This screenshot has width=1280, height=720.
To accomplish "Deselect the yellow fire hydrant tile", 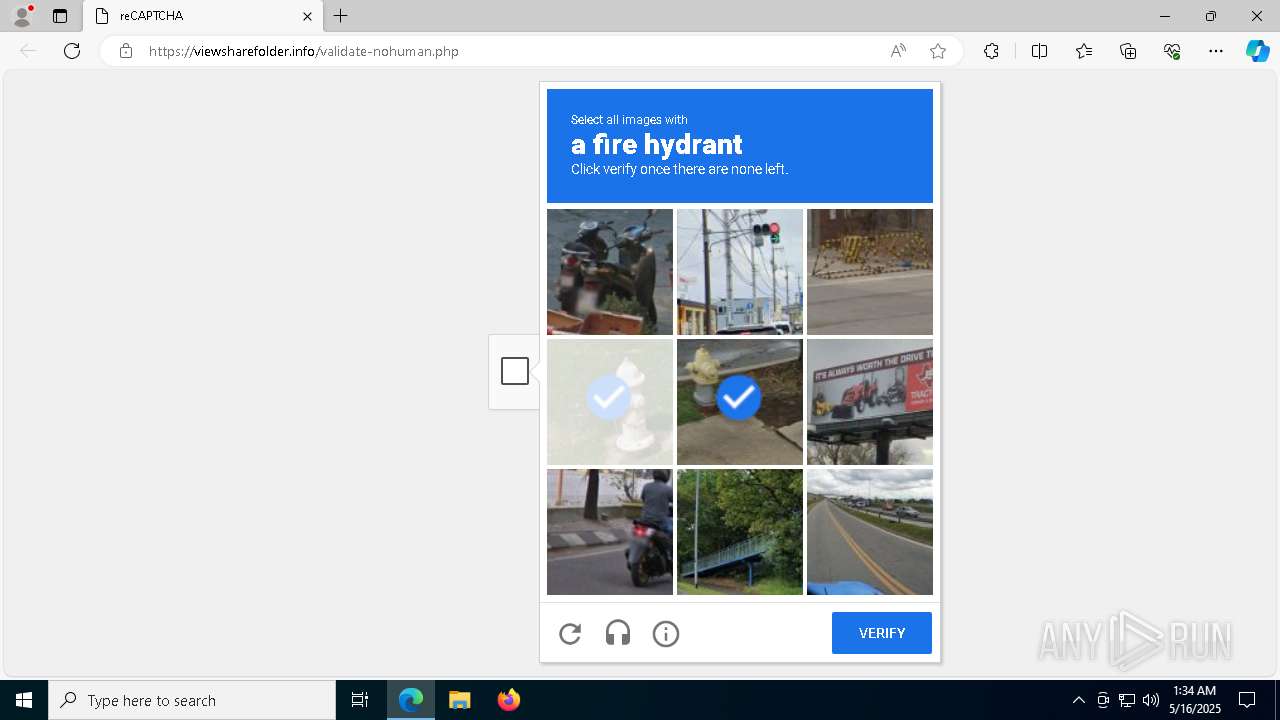I will 740,402.
